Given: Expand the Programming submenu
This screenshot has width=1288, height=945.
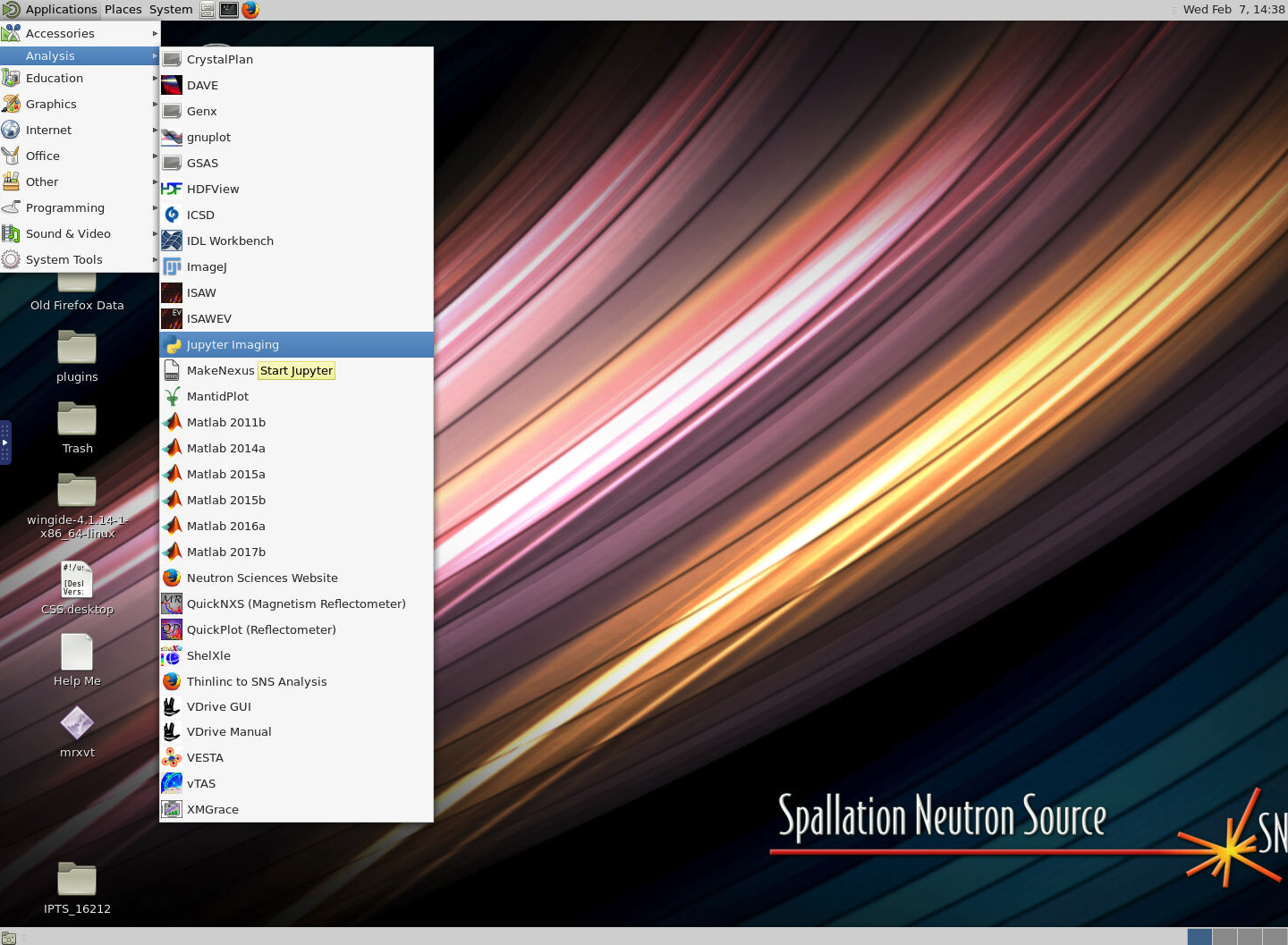Looking at the screenshot, I should coord(80,207).
